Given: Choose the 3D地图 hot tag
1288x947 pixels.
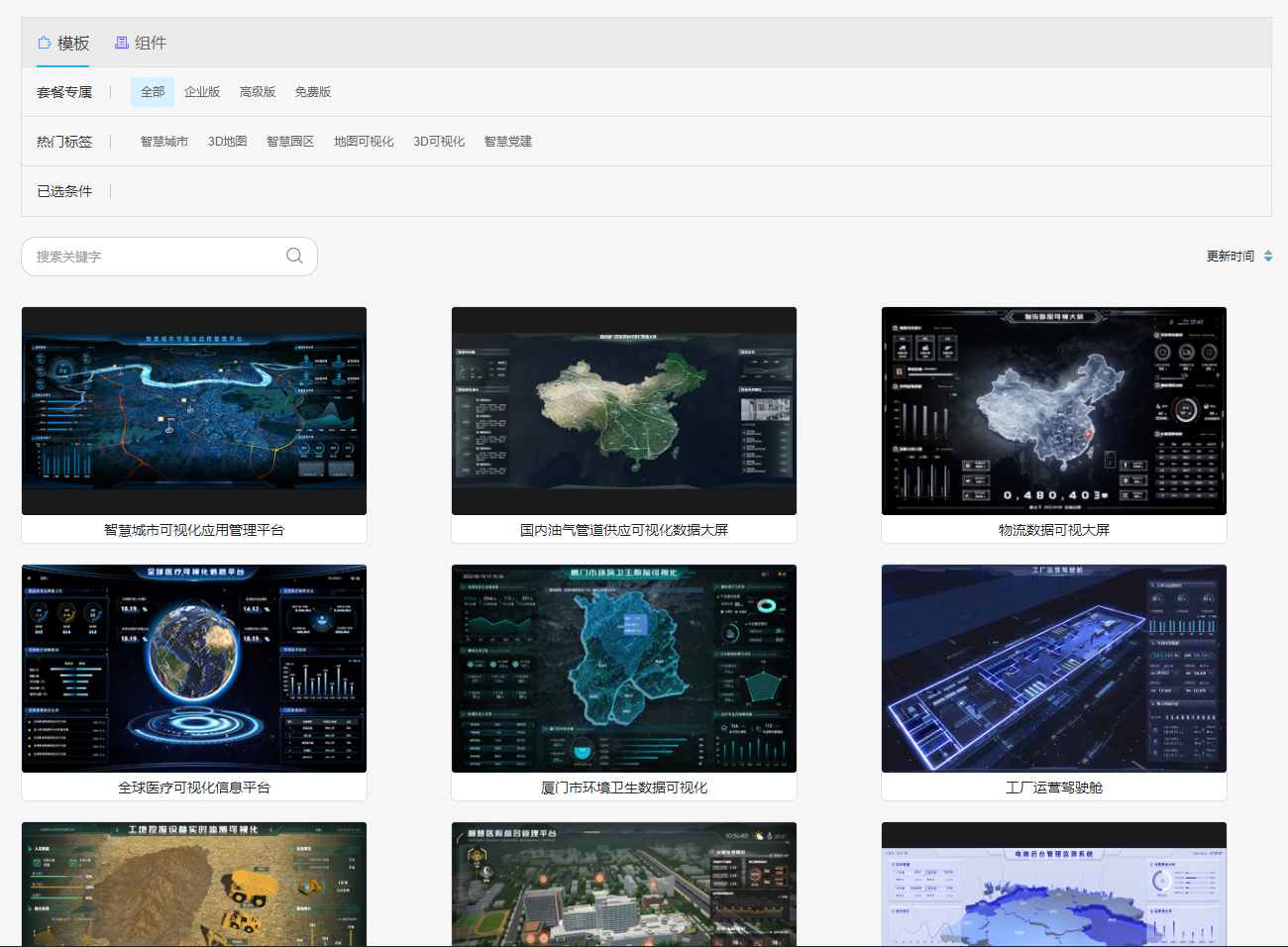Looking at the screenshot, I should (x=228, y=142).
